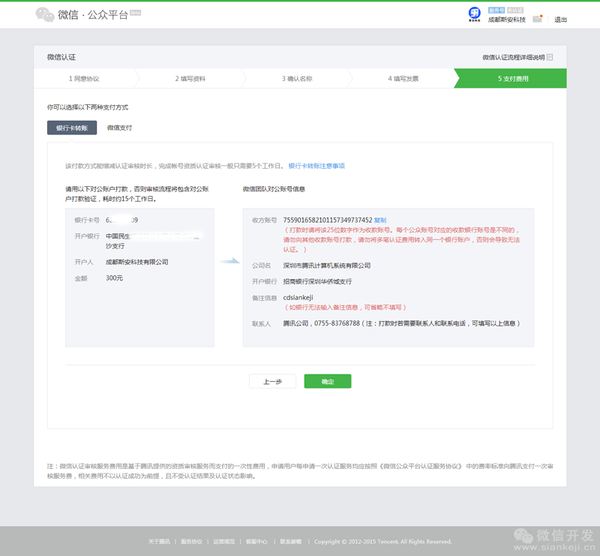Open 运营规范 footer link
Screen dimensions: 600x556
[x=224, y=541]
